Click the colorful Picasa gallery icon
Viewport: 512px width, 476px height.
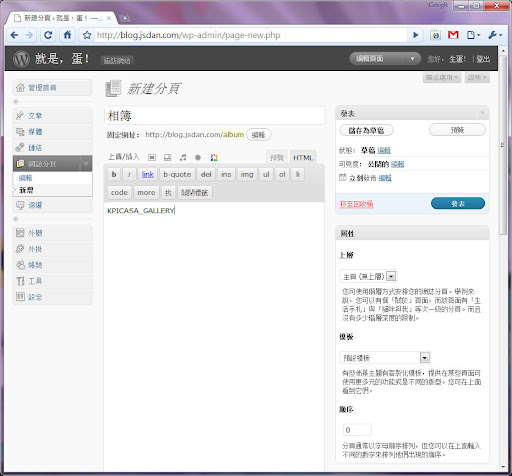(x=214, y=157)
